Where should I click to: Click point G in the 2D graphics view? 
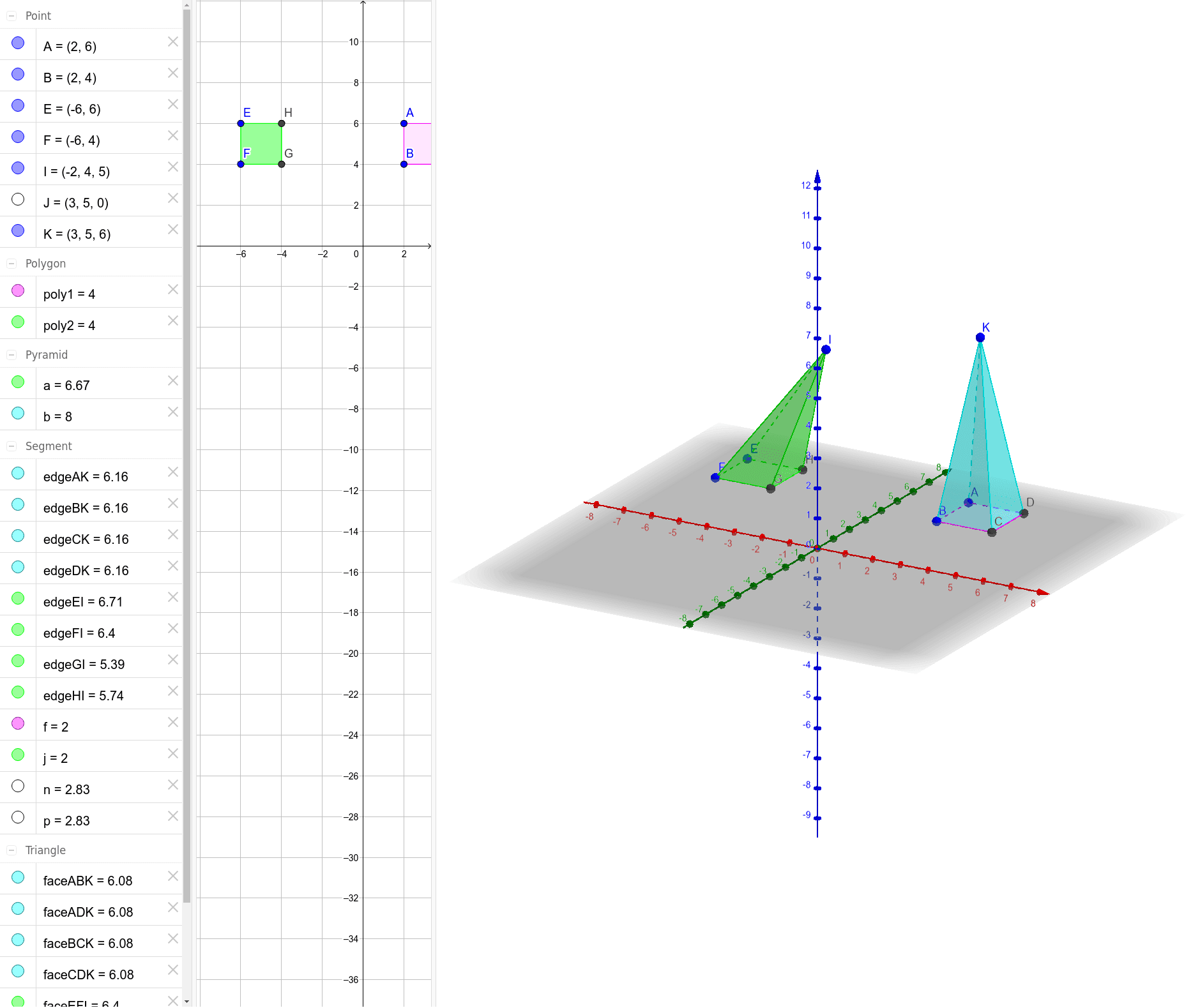282,164
